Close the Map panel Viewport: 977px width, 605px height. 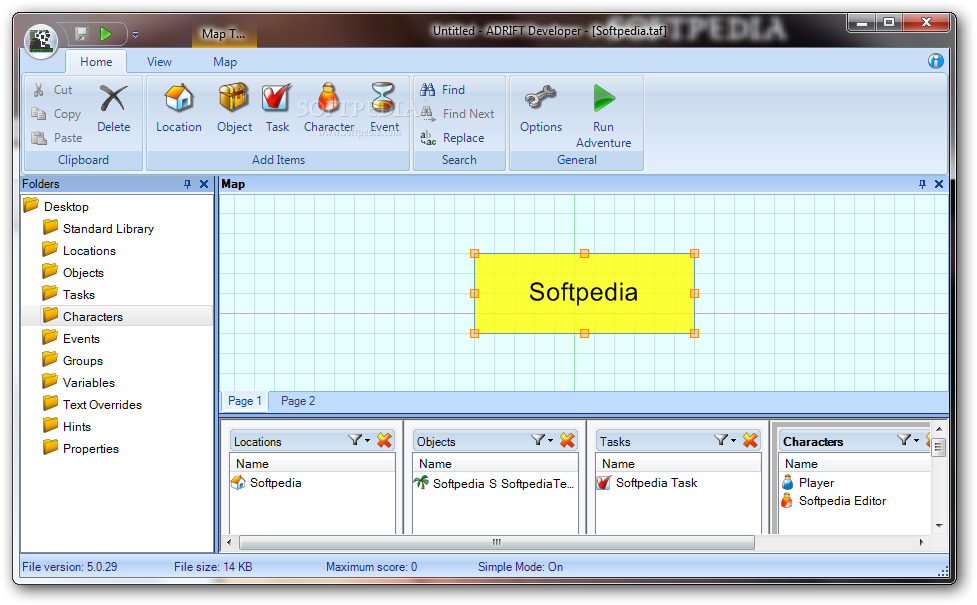(x=939, y=184)
